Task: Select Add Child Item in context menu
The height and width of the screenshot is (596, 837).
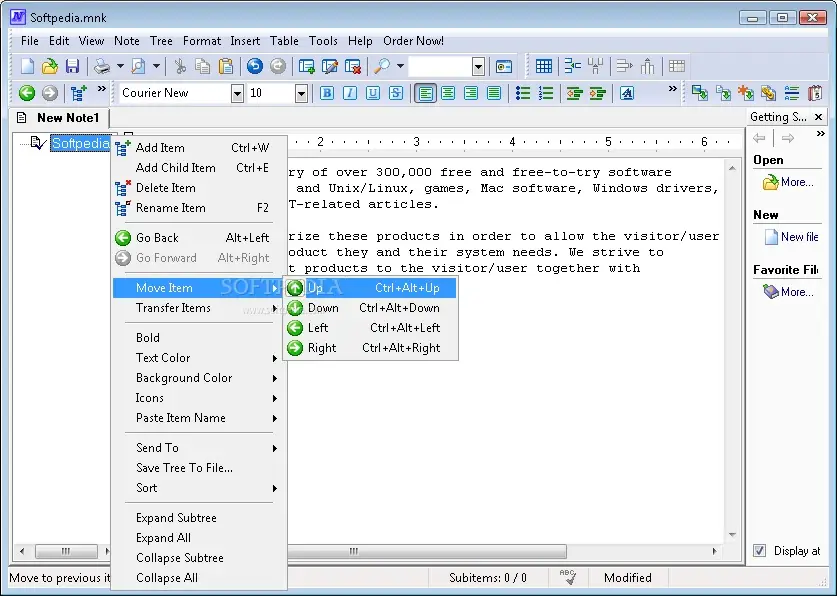Action: pyautogui.click(x=200, y=168)
